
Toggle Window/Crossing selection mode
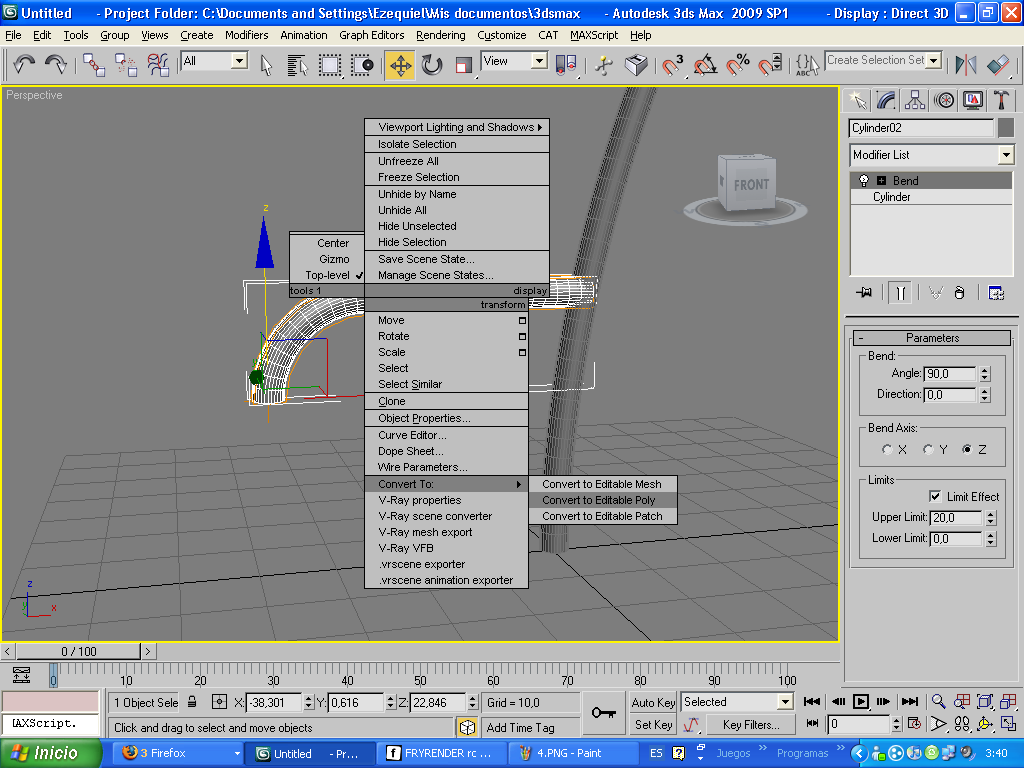(x=362, y=65)
